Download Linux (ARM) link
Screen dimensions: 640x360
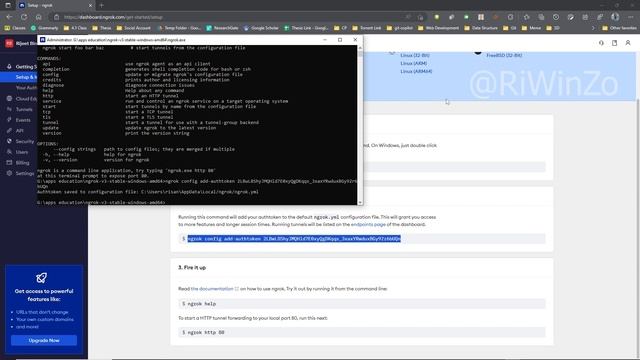413,63
